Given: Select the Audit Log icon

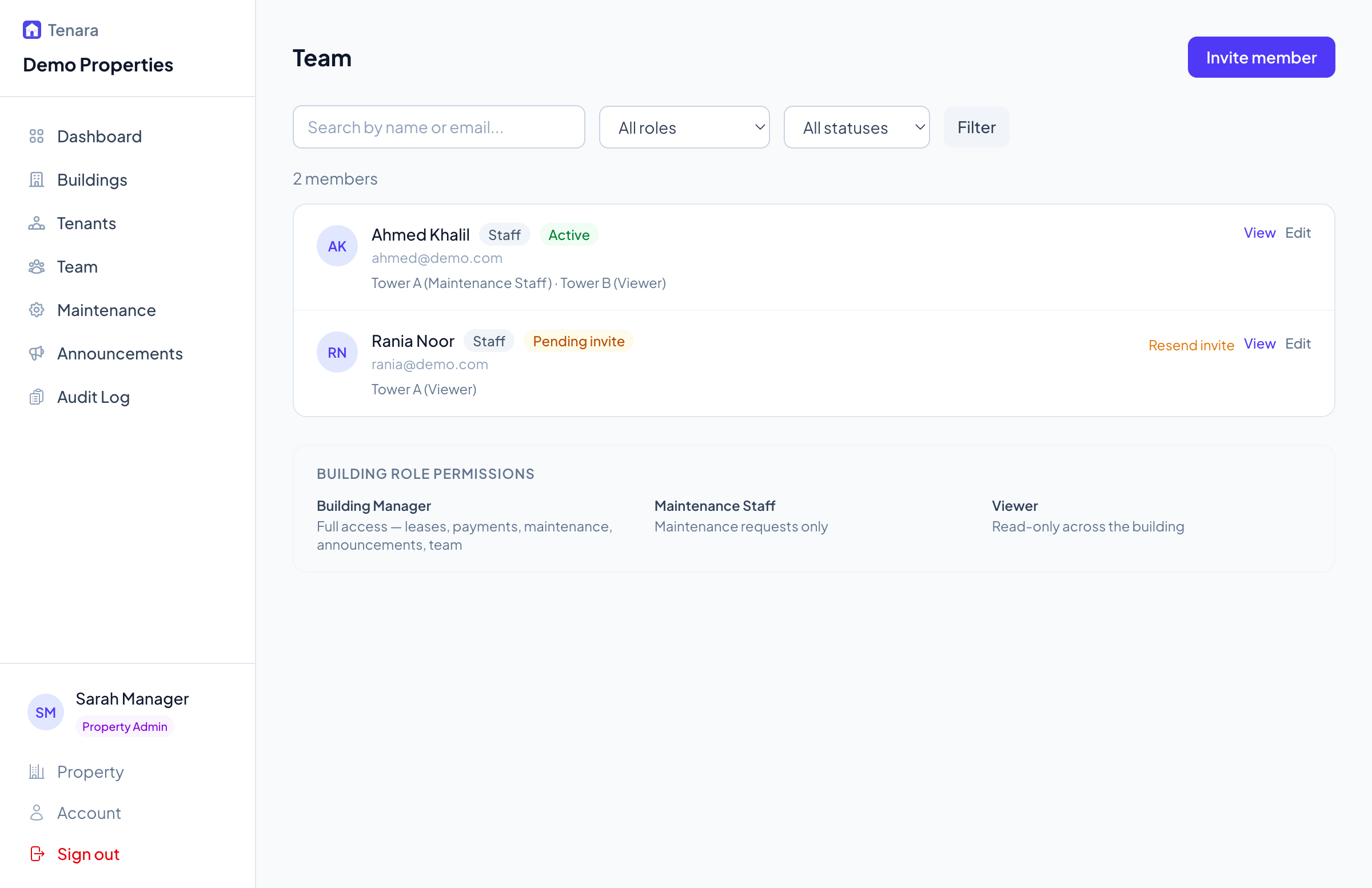Looking at the screenshot, I should click(x=37, y=397).
